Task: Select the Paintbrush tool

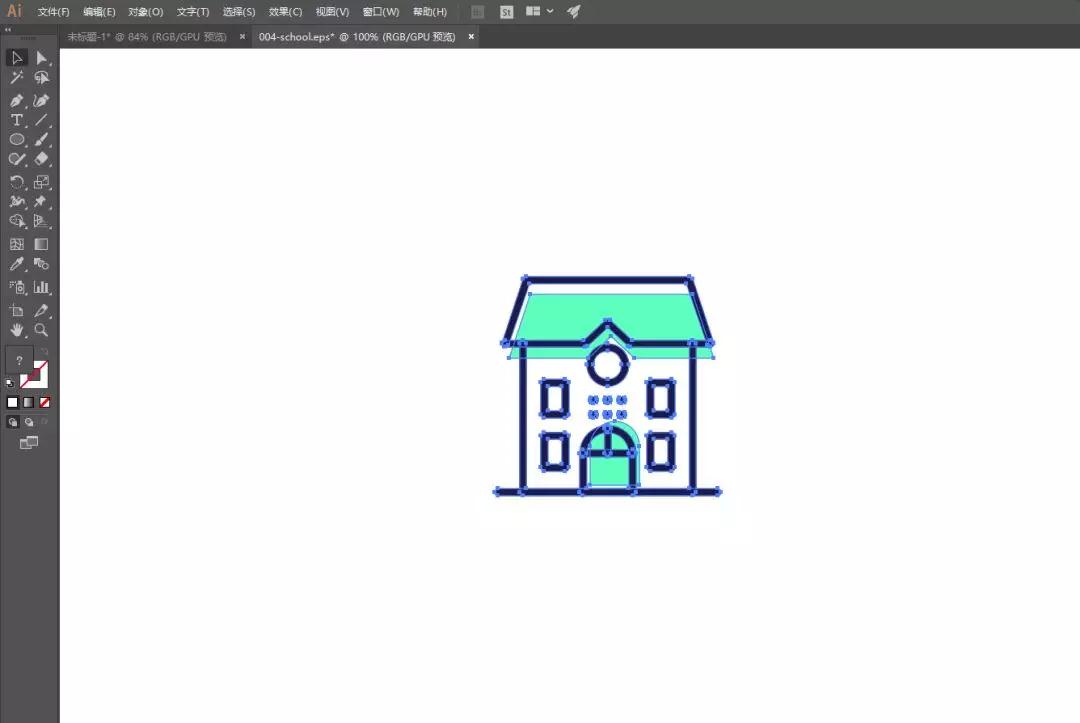Action: 41,140
